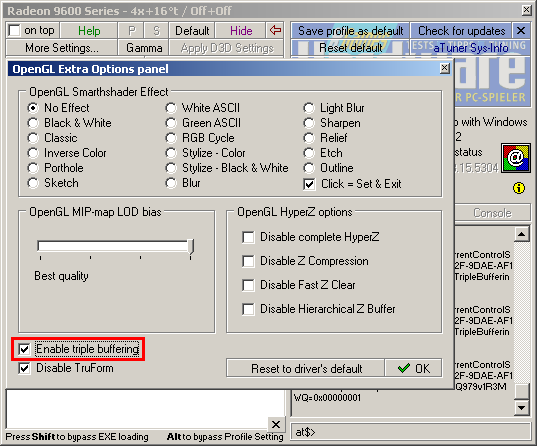Select Black & White smartshader effect

(33, 123)
